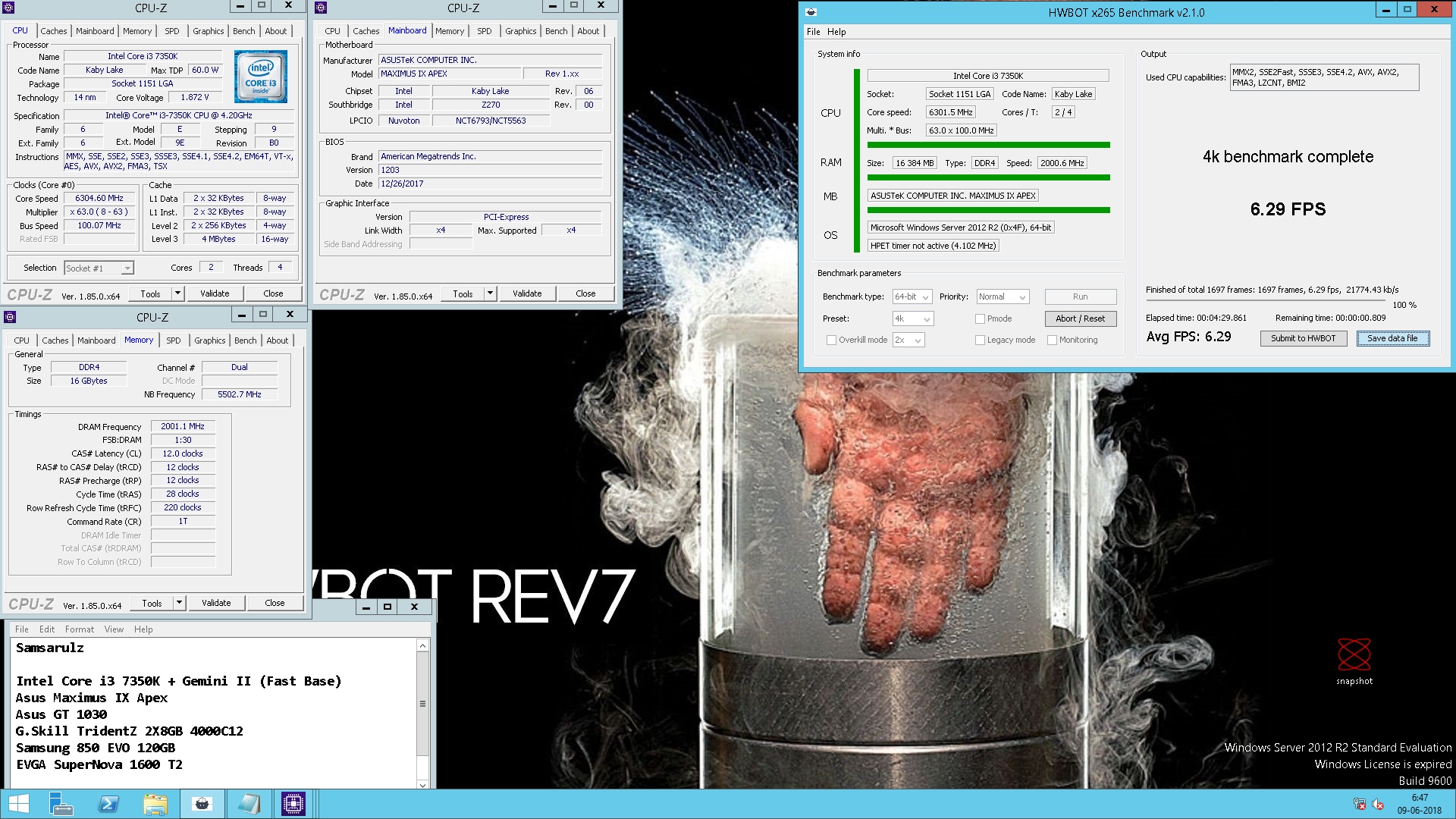Expand Tools arrow in CPU-Z Mainboard window

coord(490,293)
